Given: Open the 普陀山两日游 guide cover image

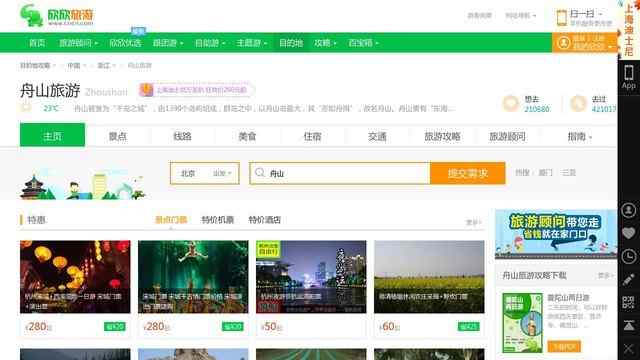Looking at the screenshot, I should 522,323.
